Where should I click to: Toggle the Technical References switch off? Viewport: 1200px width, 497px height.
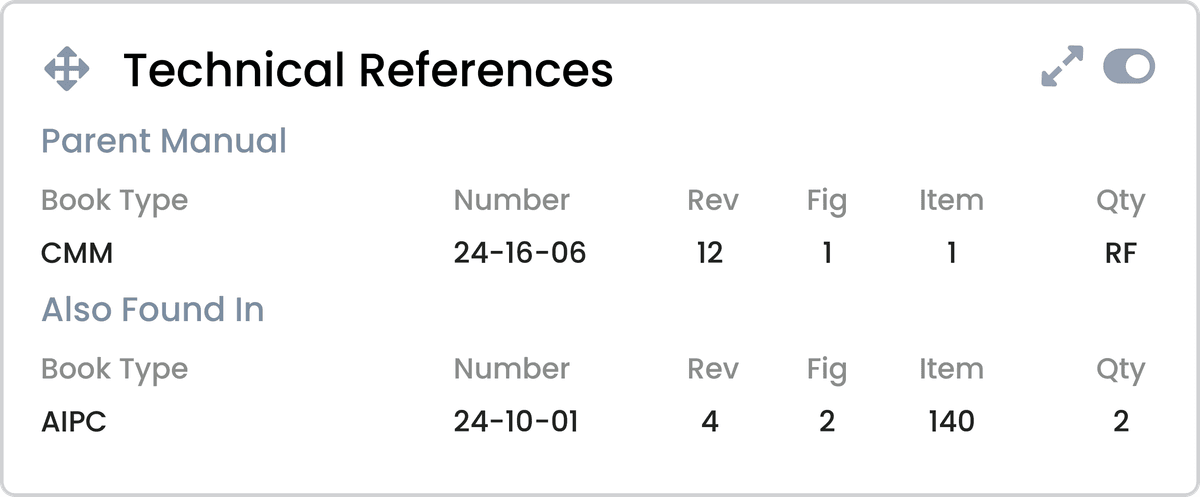pyautogui.click(x=1129, y=68)
